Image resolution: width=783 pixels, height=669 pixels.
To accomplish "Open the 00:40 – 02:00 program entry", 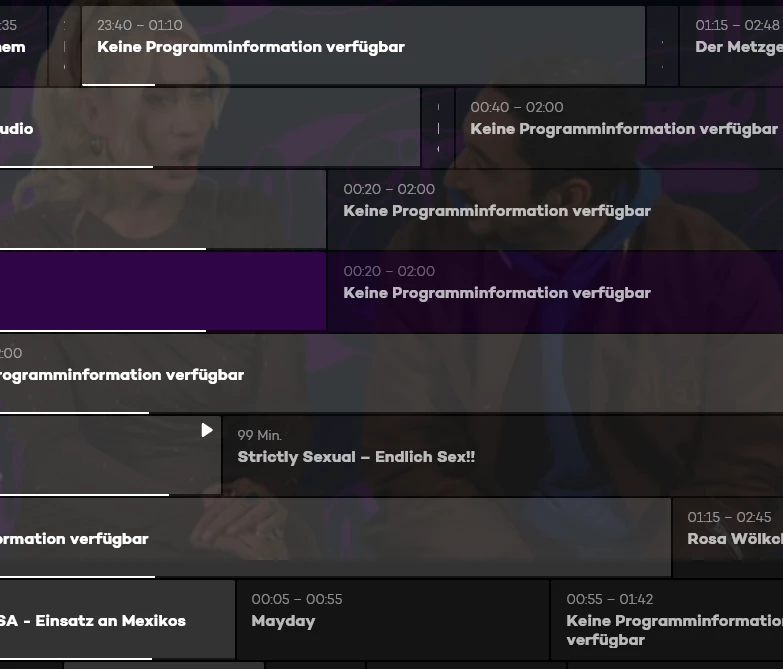I will coord(618,127).
